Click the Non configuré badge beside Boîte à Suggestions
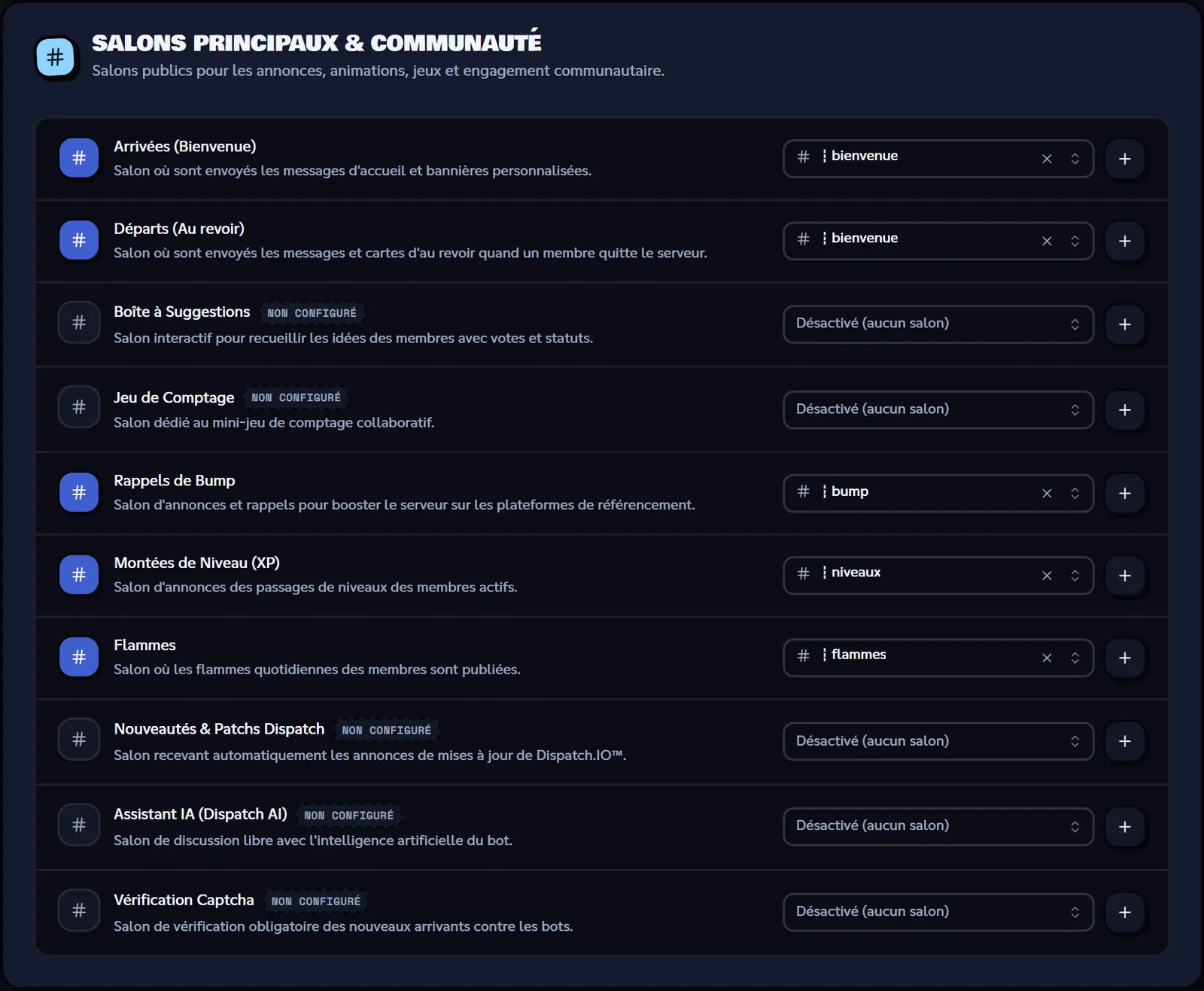Image resolution: width=1204 pixels, height=991 pixels. click(x=312, y=313)
